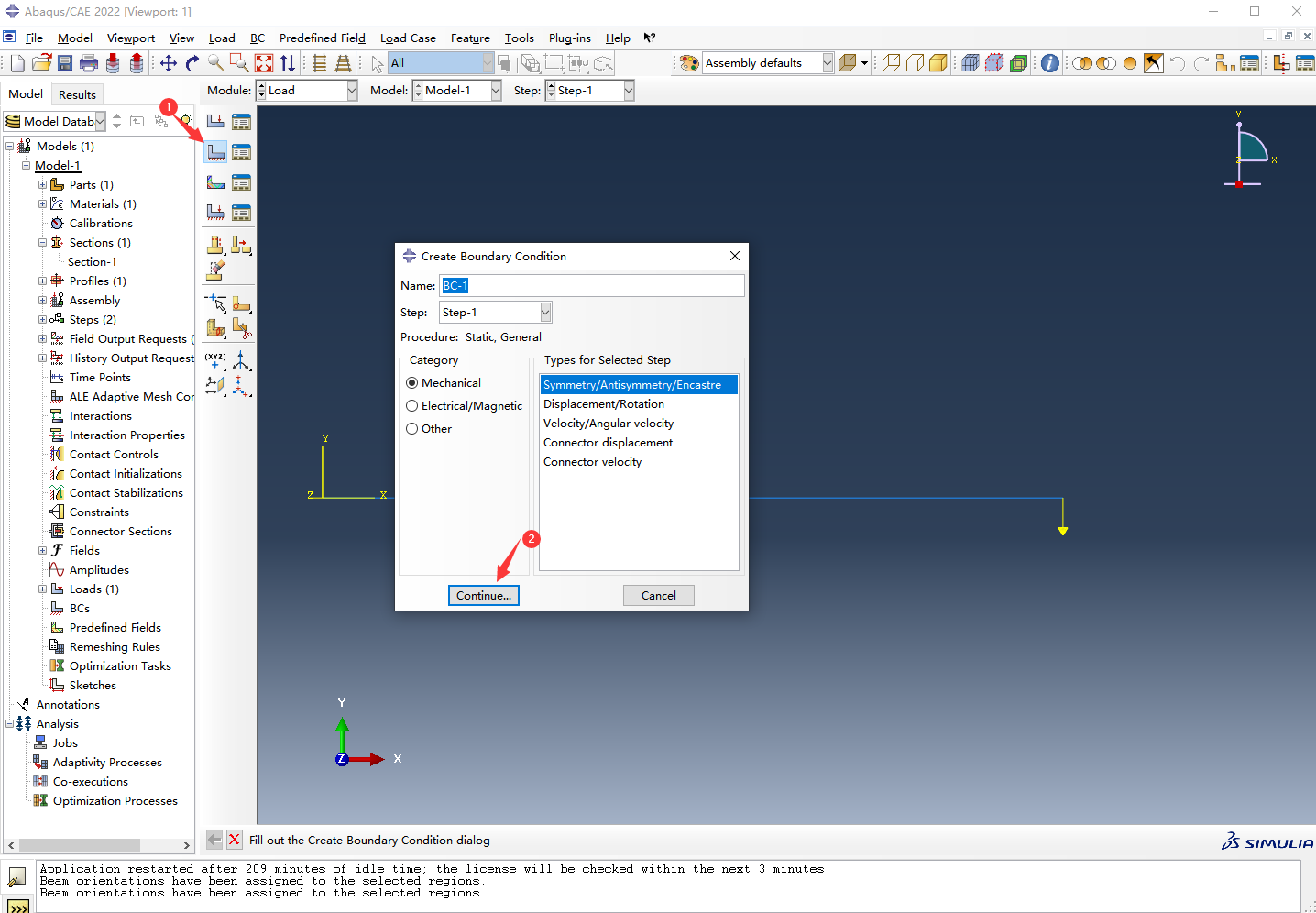Select the Mechanical category radio button
Screen dimensions: 1316x913
point(412,383)
